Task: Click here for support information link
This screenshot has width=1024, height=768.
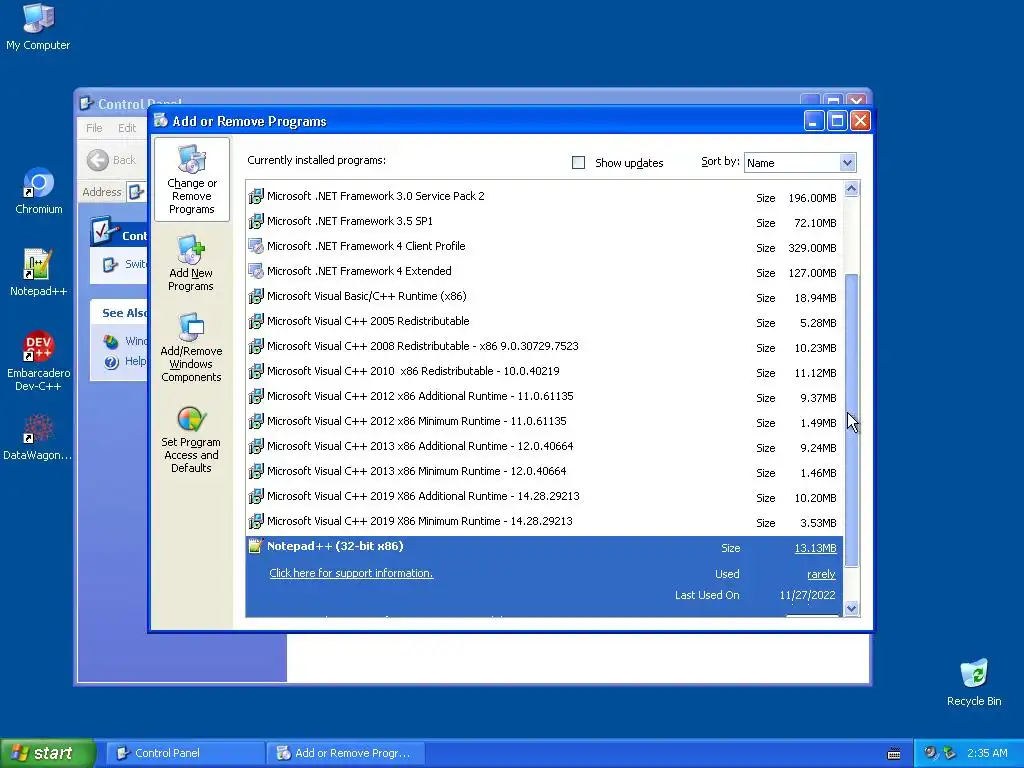Action: [x=351, y=573]
